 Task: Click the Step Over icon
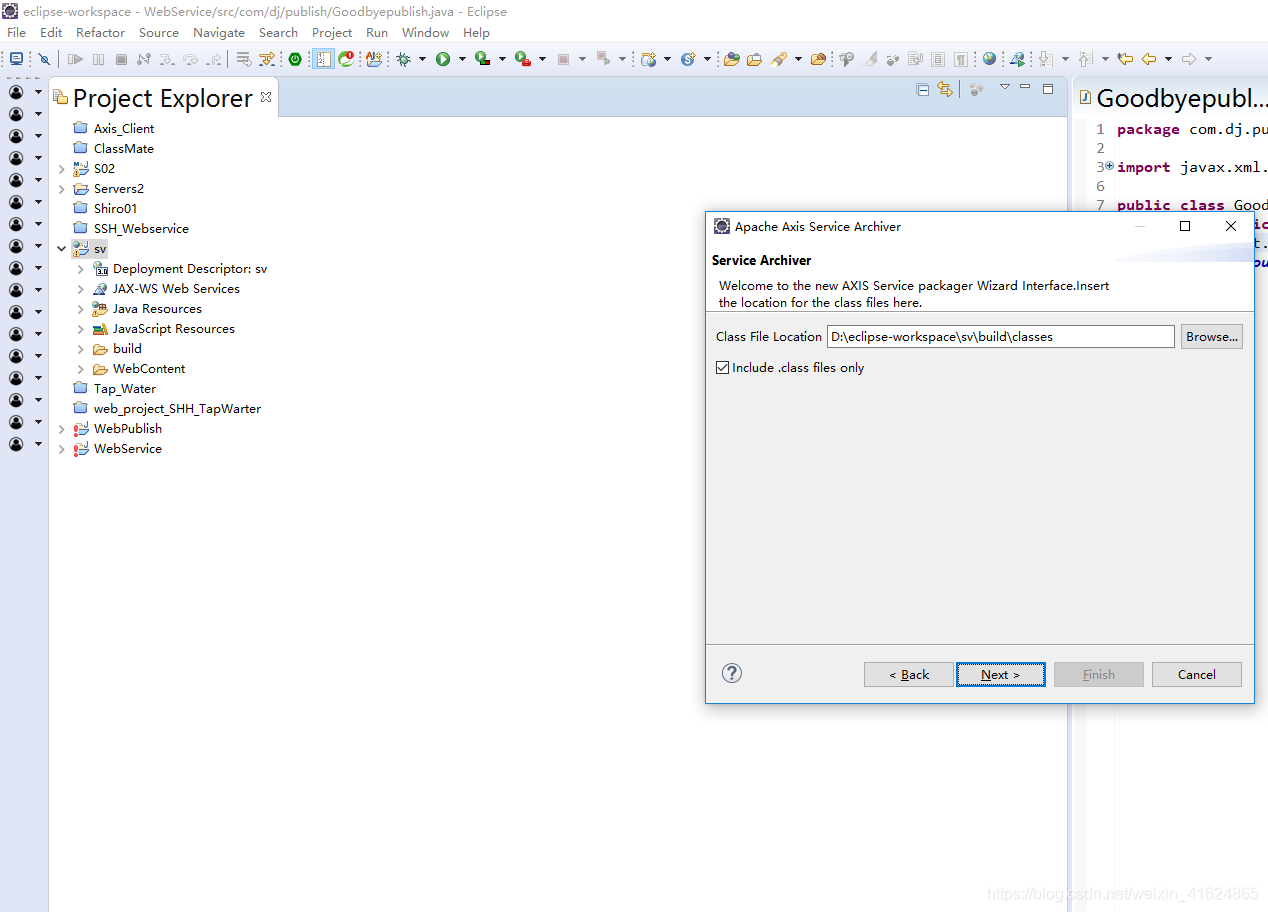click(x=190, y=59)
